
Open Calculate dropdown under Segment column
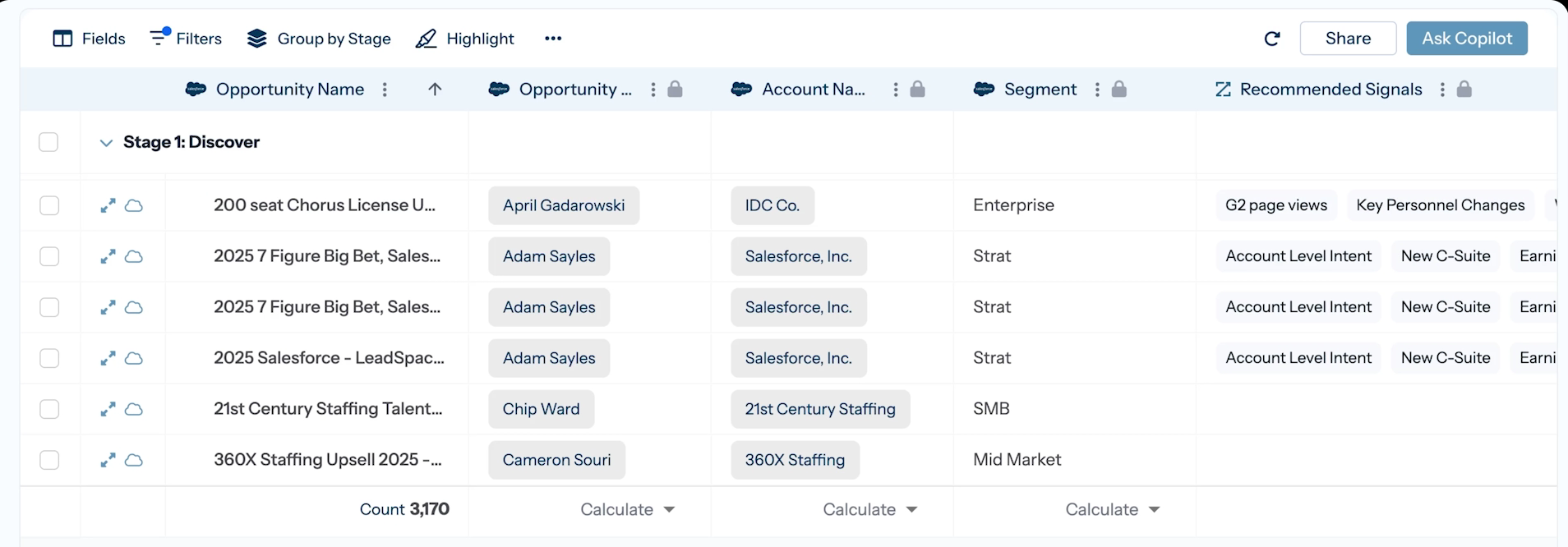click(x=1113, y=509)
